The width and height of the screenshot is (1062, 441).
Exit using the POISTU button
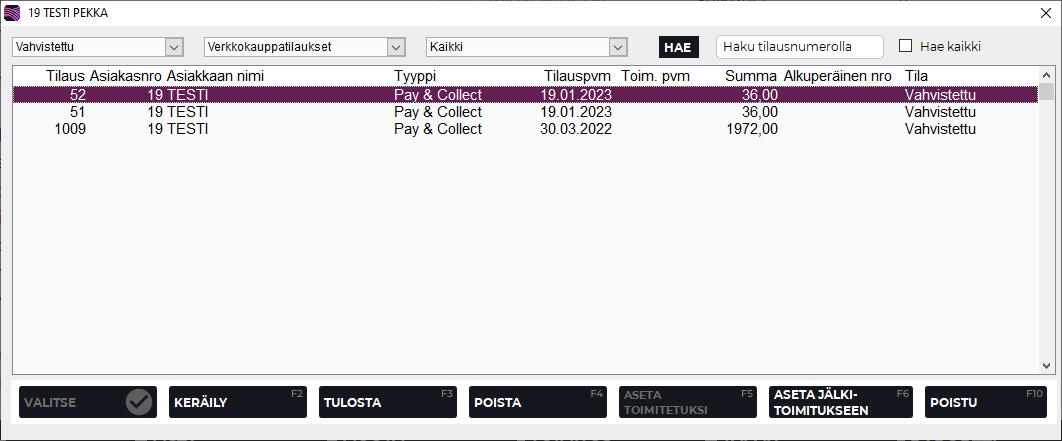(987, 402)
